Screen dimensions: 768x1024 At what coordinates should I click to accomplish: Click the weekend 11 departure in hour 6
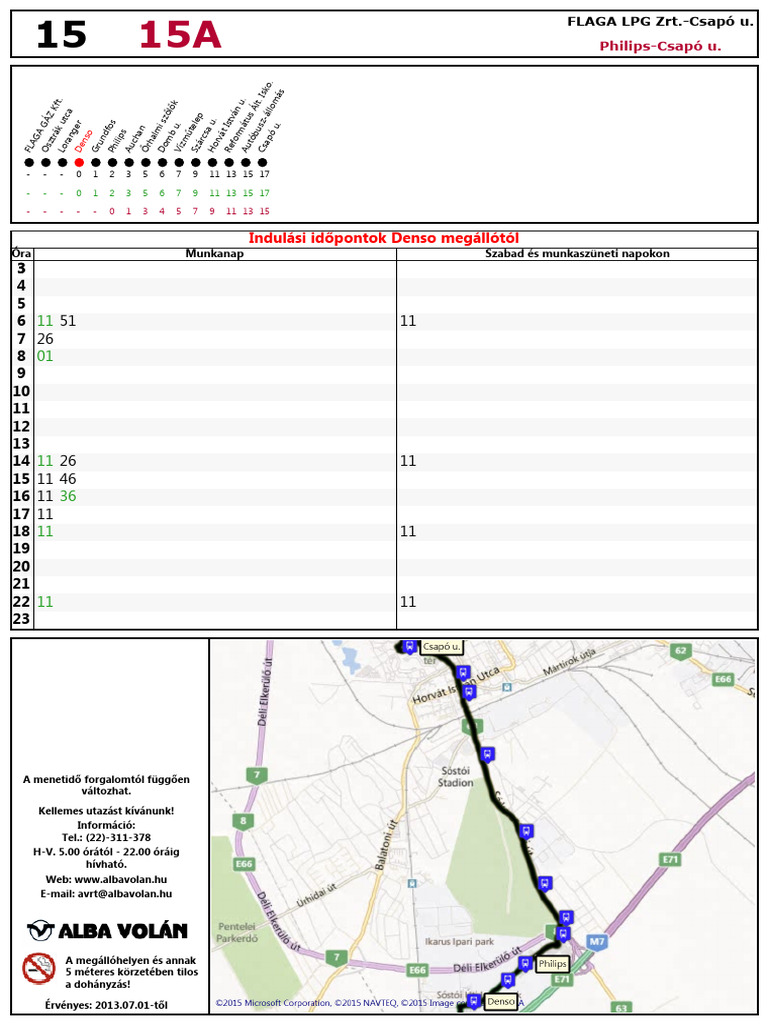pyautogui.click(x=408, y=321)
